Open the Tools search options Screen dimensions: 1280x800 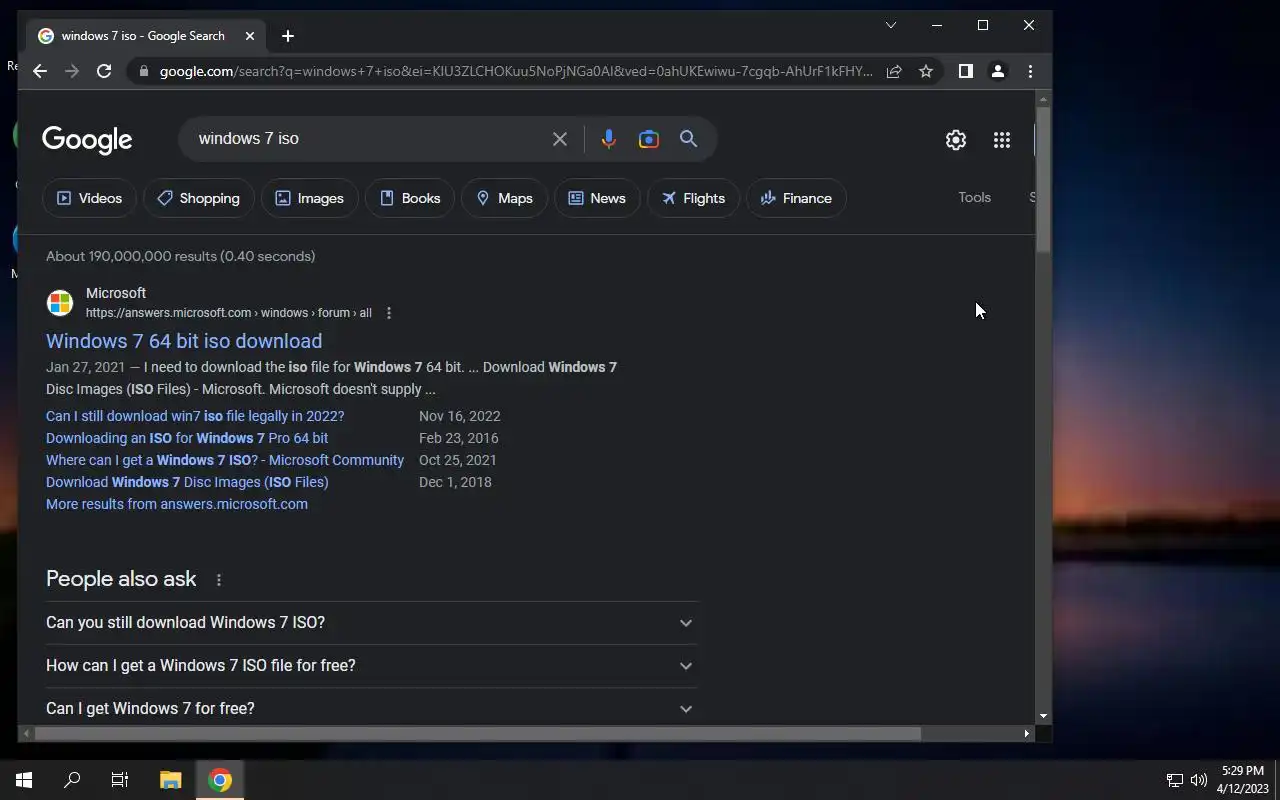(x=974, y=197)
